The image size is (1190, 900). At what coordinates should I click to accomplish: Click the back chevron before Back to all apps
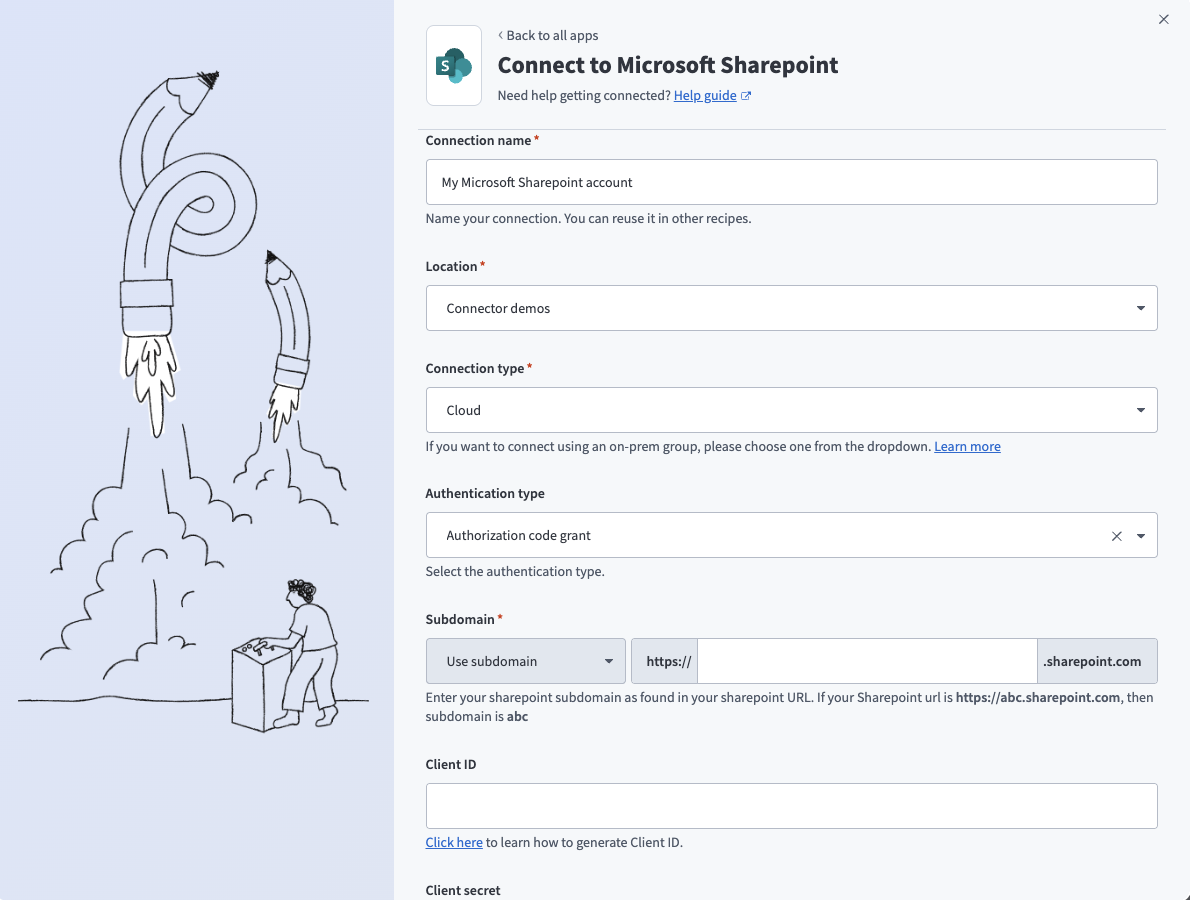[x=500, y=35]
